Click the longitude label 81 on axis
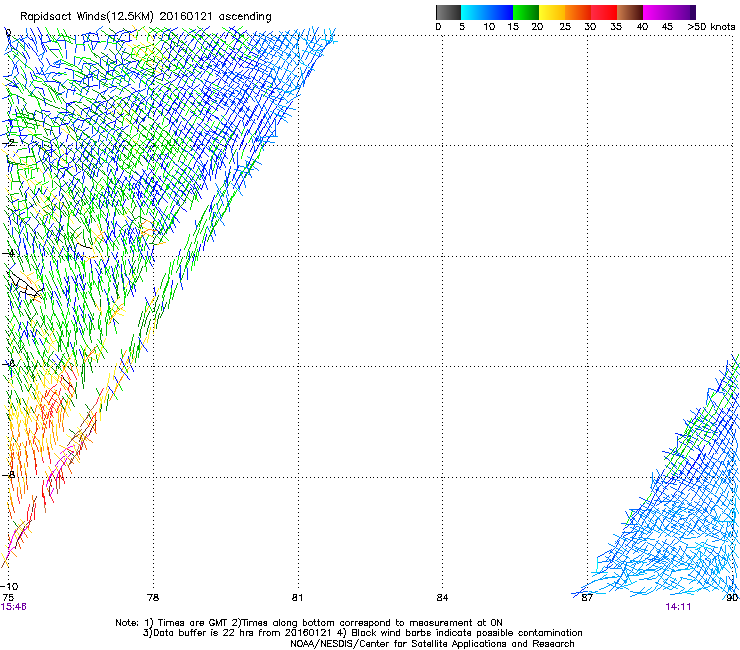740x650 pixels. pos(297,598)
